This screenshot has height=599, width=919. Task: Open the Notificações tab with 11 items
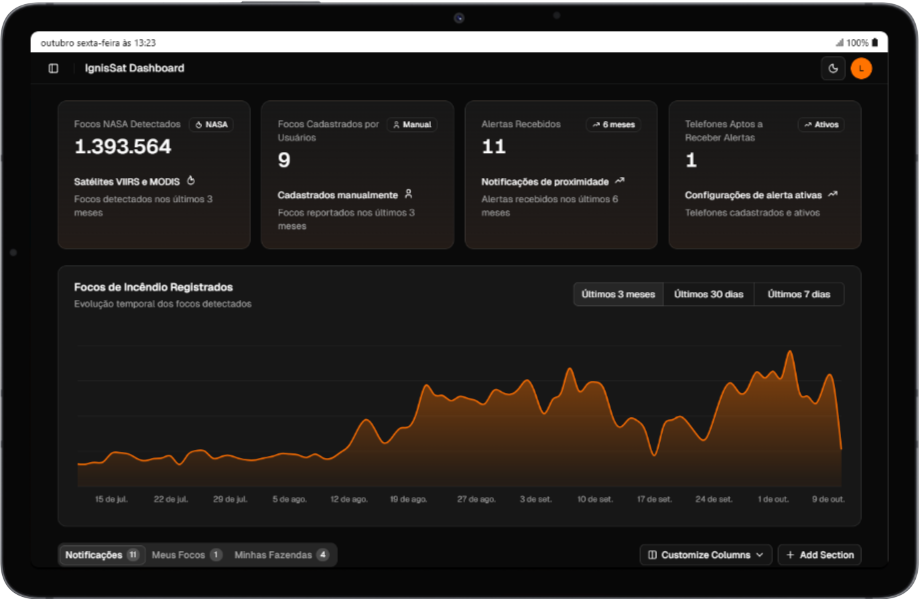click(x=100, y=555)
